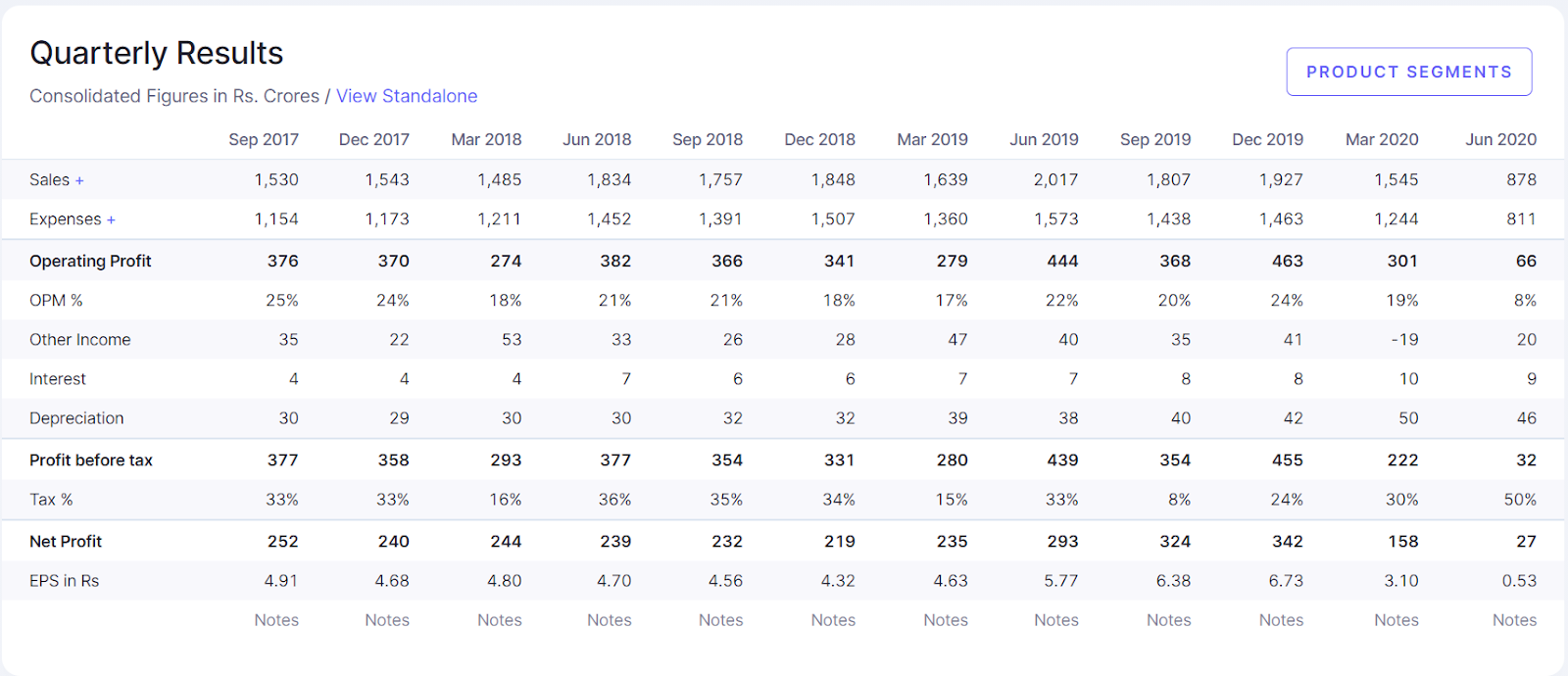Open Notes for Sep 2019
This screenshot has width=1568, height=676.
pos(1169,620)
